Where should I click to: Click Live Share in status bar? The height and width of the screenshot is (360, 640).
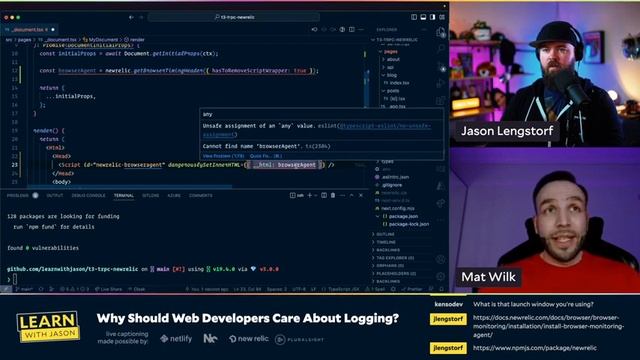[x=108, y=289]
